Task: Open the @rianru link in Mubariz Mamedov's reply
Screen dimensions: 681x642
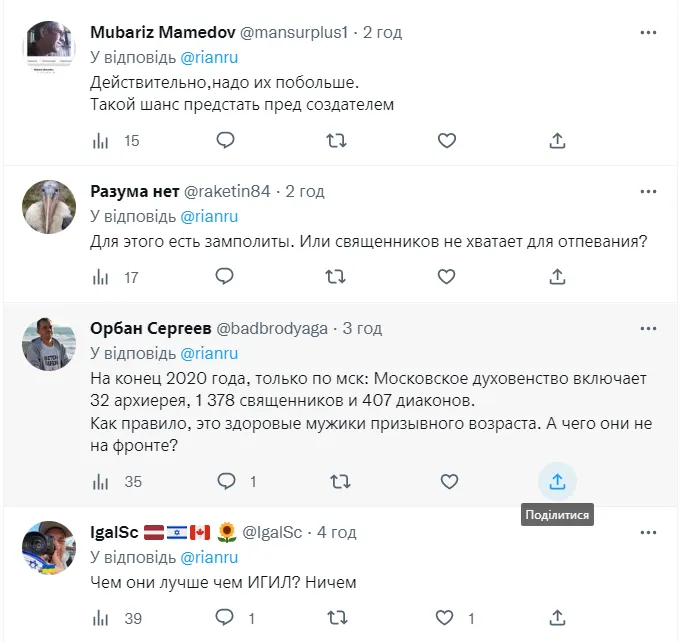Action: pyautogui.click(x=209, y=58)
